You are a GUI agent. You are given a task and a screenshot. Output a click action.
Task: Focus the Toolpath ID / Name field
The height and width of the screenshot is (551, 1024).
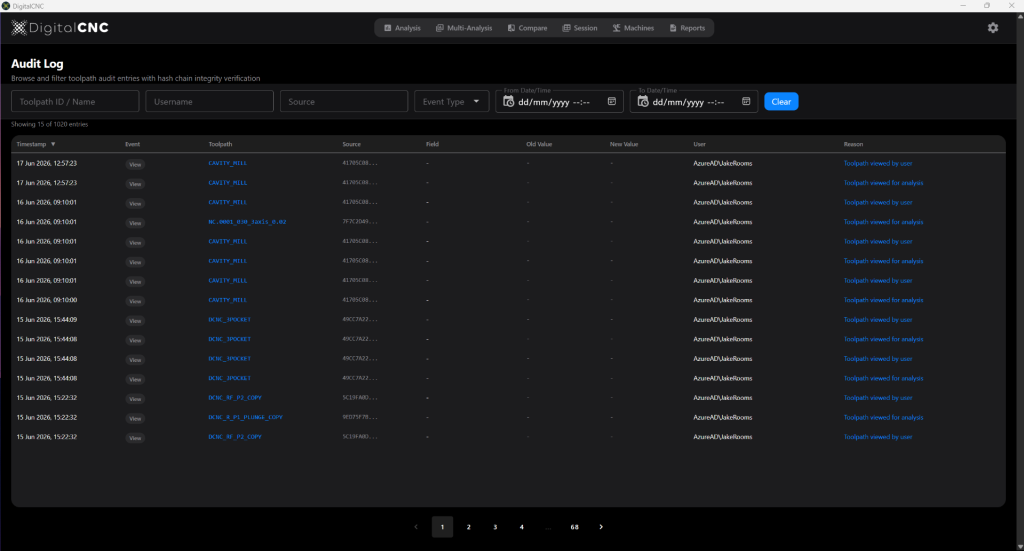[75, 101]
